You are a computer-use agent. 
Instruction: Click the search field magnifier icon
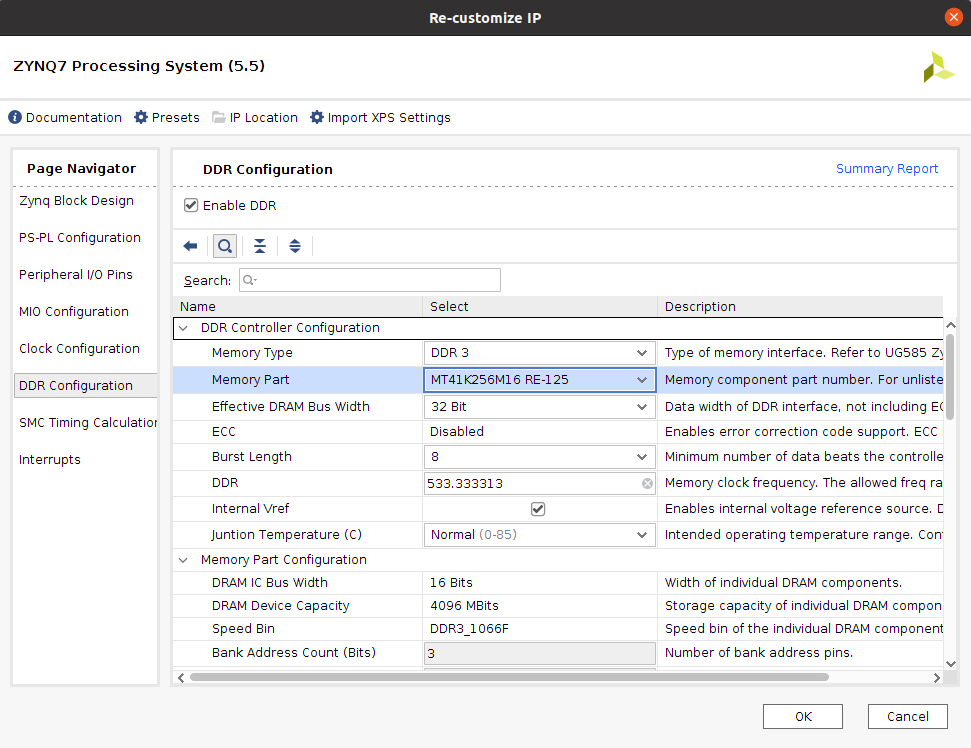(x=249, y=280)
